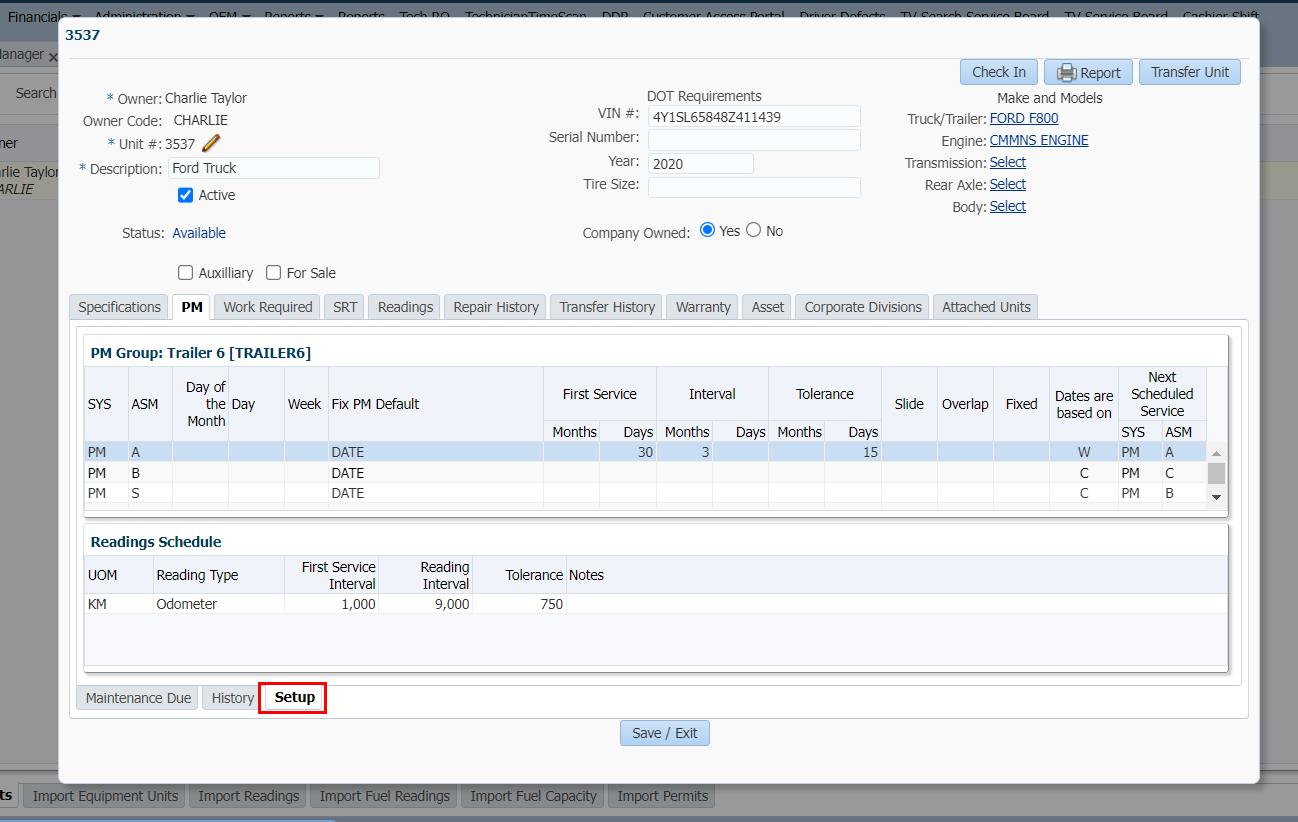Tick the For Sale checkbox

pyautogui.click(x=273, y=273)
